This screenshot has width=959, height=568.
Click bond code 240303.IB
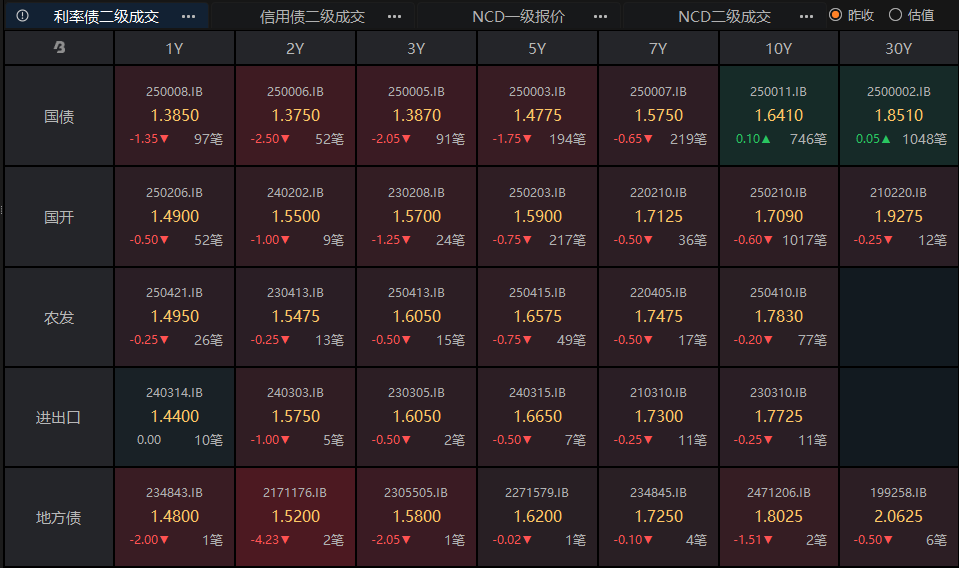(295, 393)
